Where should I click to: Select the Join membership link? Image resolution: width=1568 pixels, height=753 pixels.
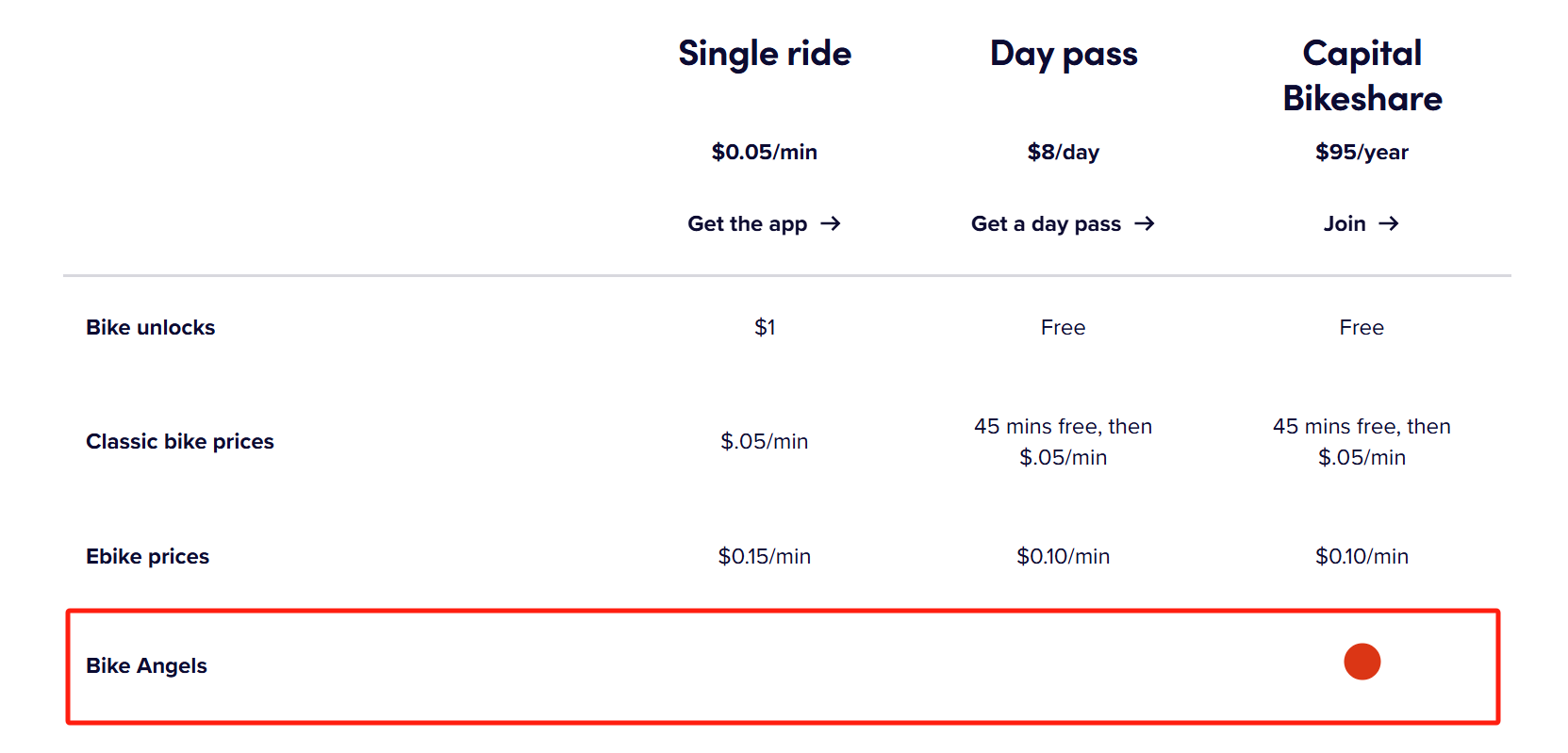[x=1345, y=223]
